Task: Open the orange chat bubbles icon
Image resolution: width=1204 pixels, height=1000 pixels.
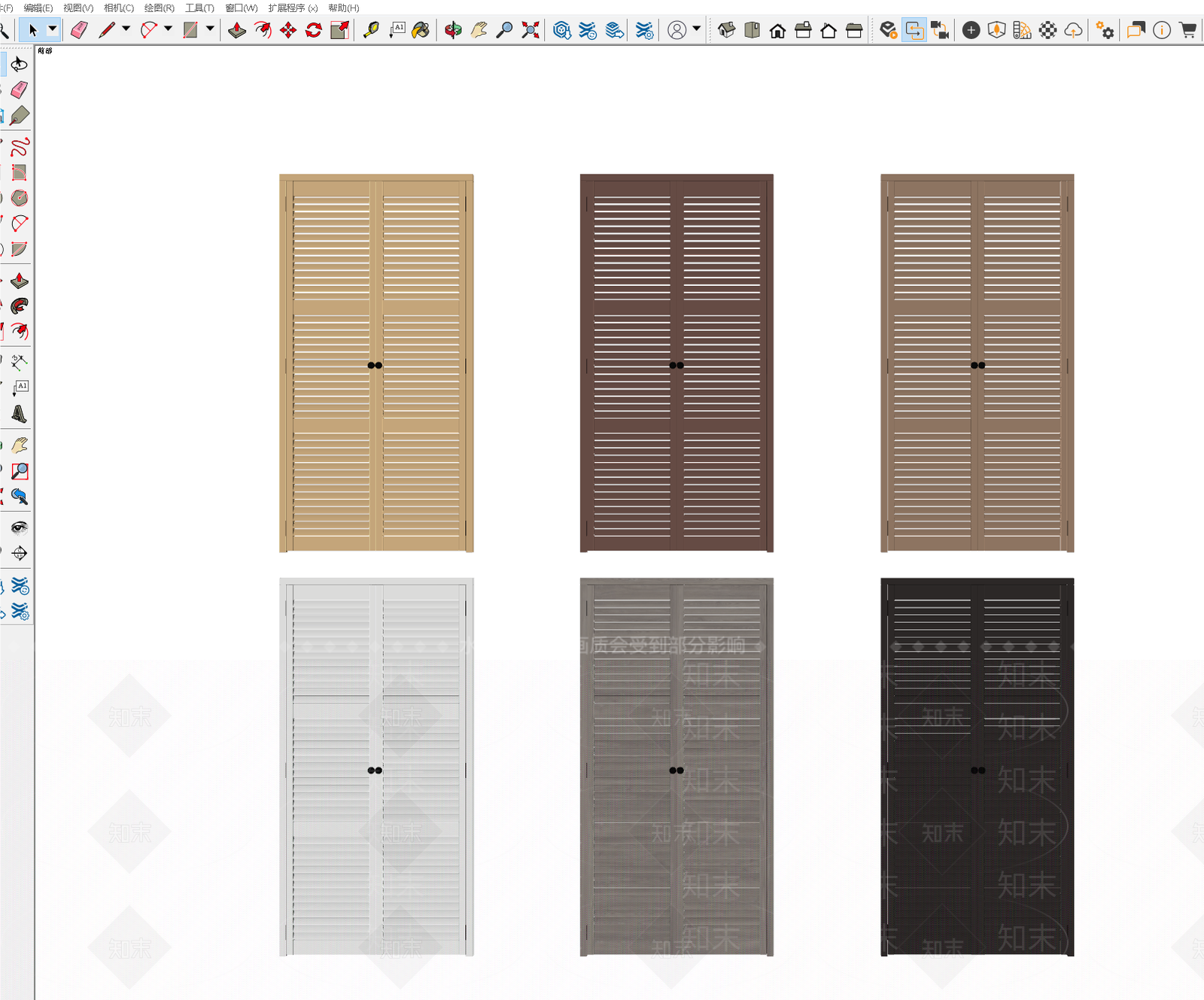Action: tap(1136, 30)
